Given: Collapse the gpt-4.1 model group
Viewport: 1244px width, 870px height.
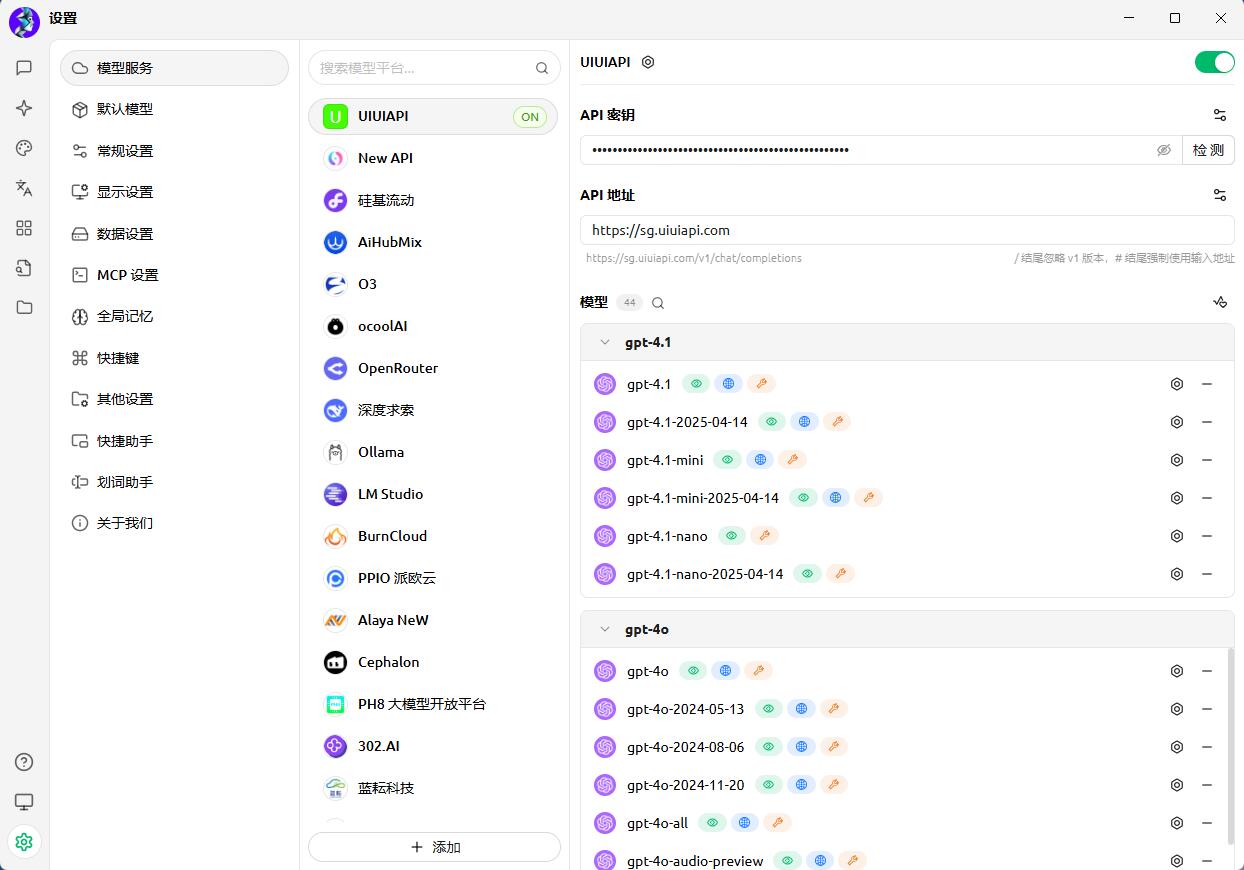Looking at the screenshot, I should 605,342.
